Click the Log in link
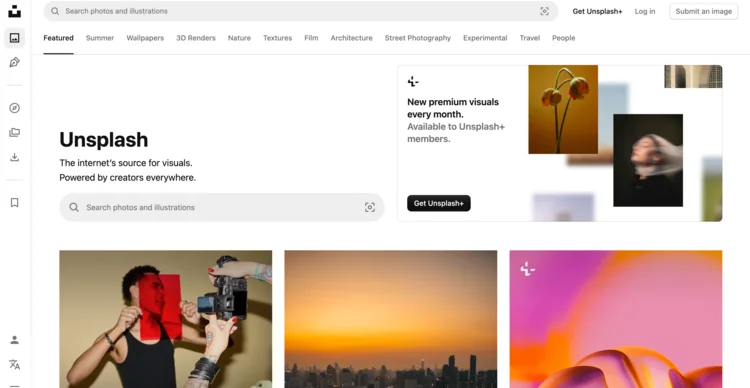 645,11
